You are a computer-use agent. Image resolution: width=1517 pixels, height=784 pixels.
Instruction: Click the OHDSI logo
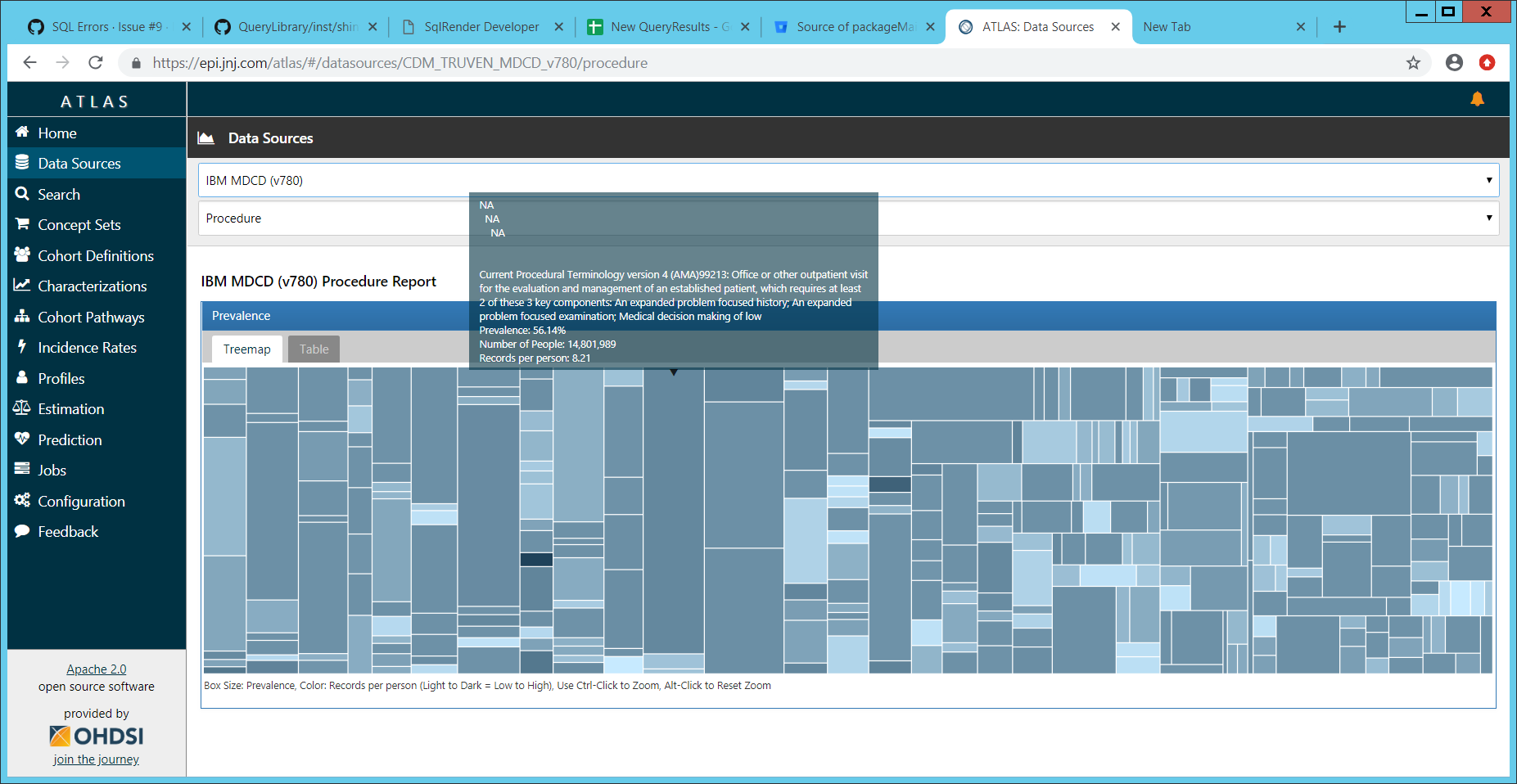click(x=96, y=736)
